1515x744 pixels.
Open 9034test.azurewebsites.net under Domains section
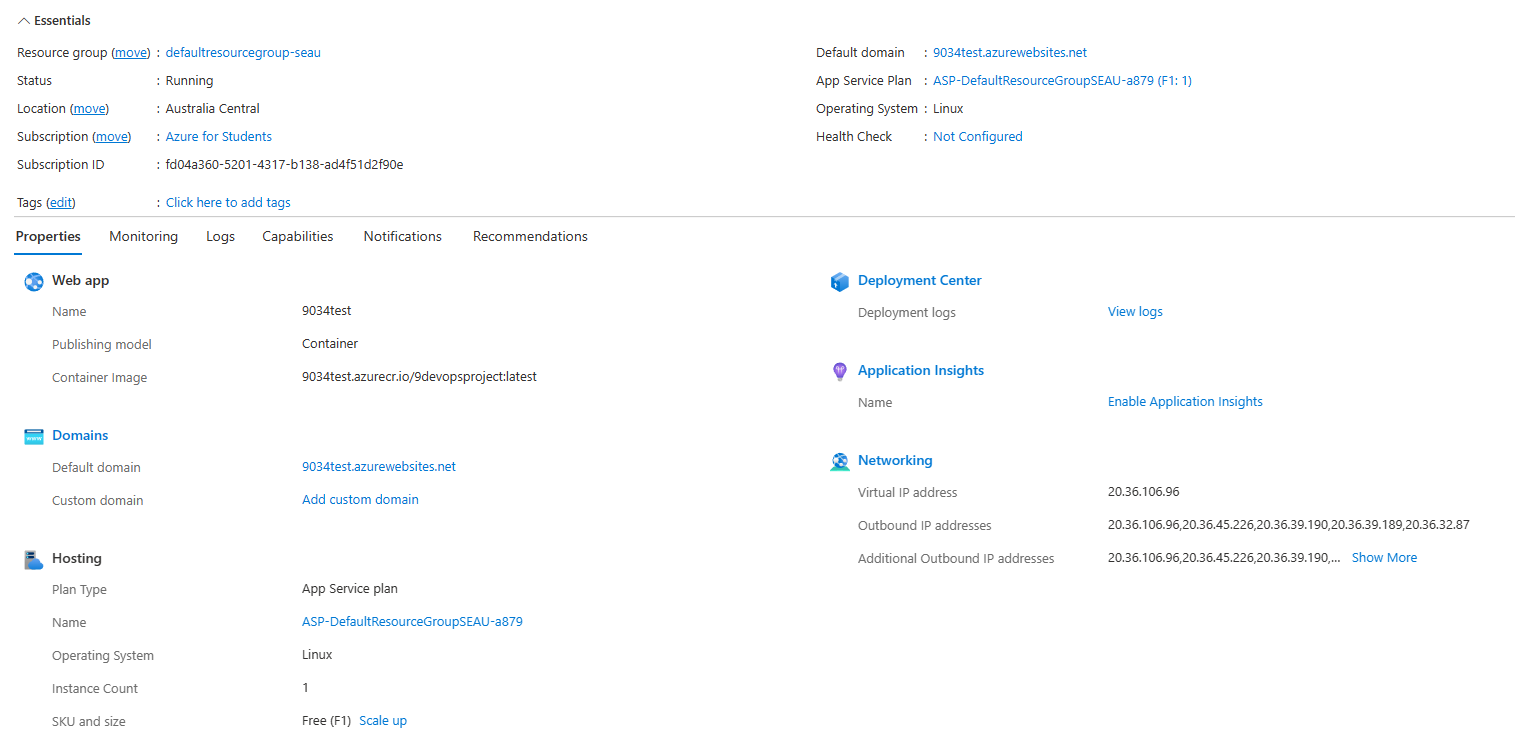pyautogui.click(x=379, y=467)
